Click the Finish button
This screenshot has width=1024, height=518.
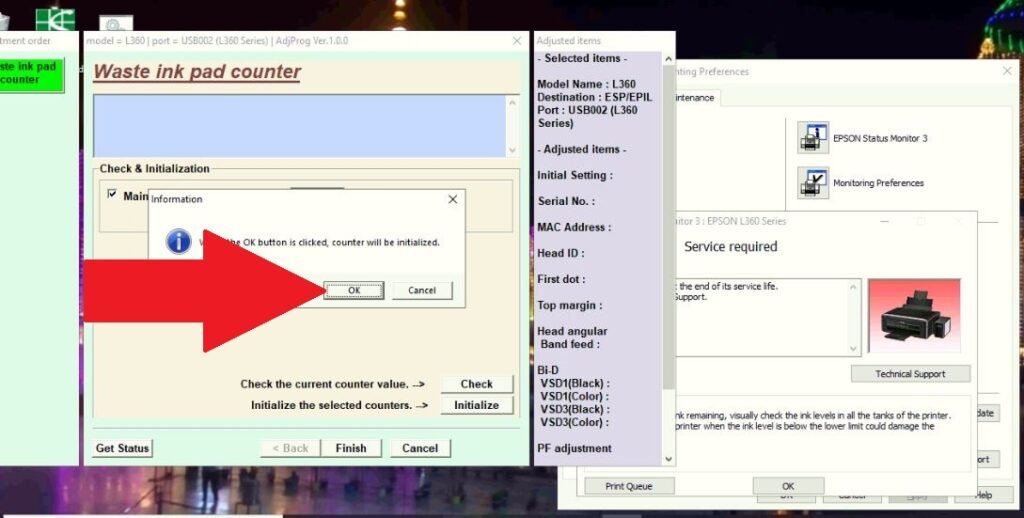point(351,448)
